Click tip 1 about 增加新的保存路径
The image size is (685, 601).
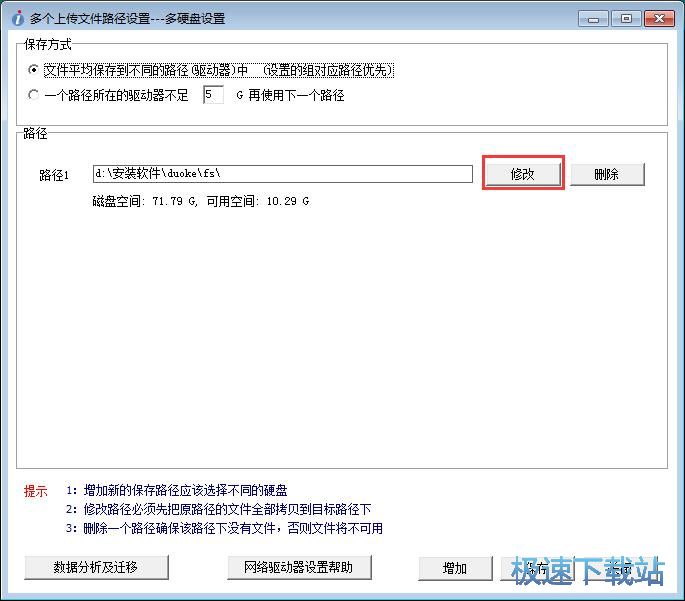pos(176,490)
